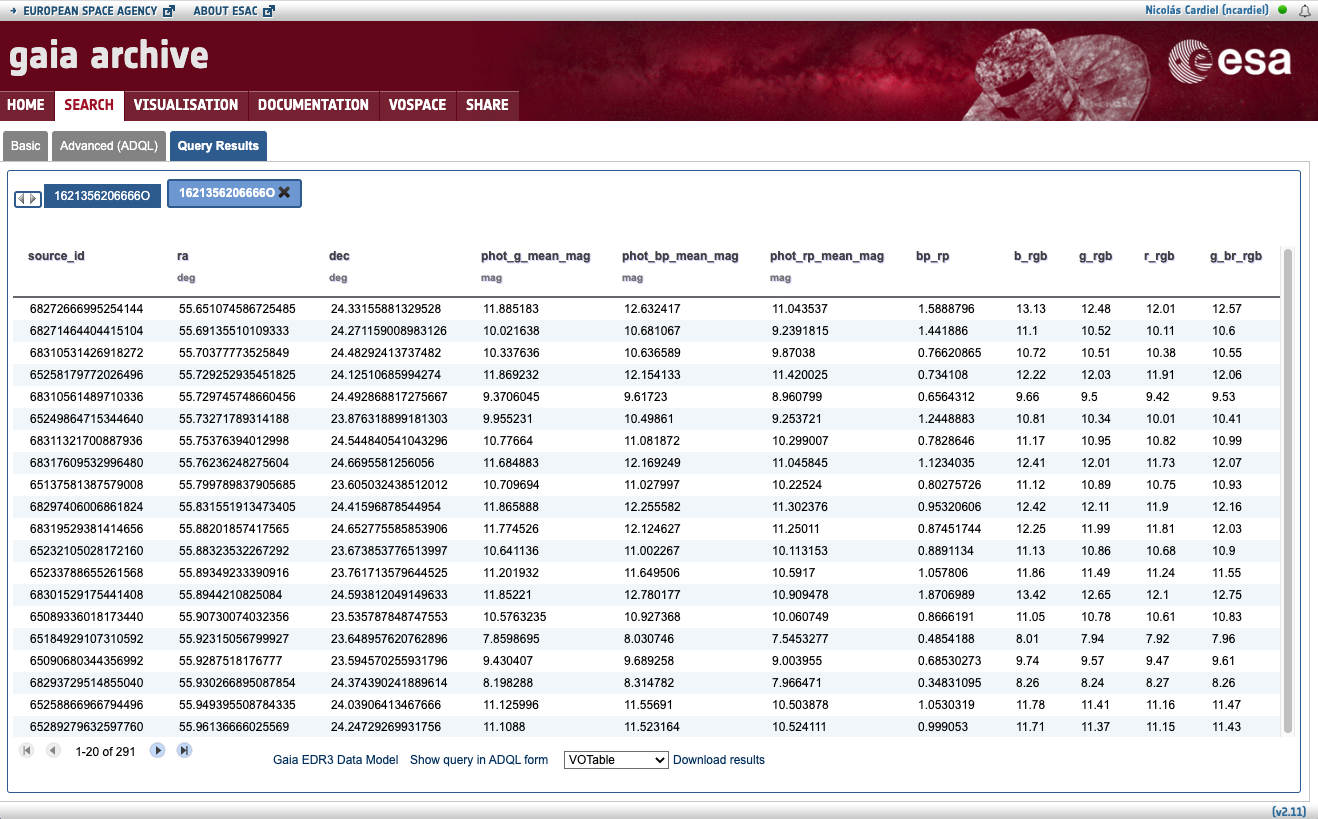Image resolution: width=1318 pixels, height=819 pixels.
Task: Click the results table vertical scrollbar
Action: click(x=1288, y=490)
